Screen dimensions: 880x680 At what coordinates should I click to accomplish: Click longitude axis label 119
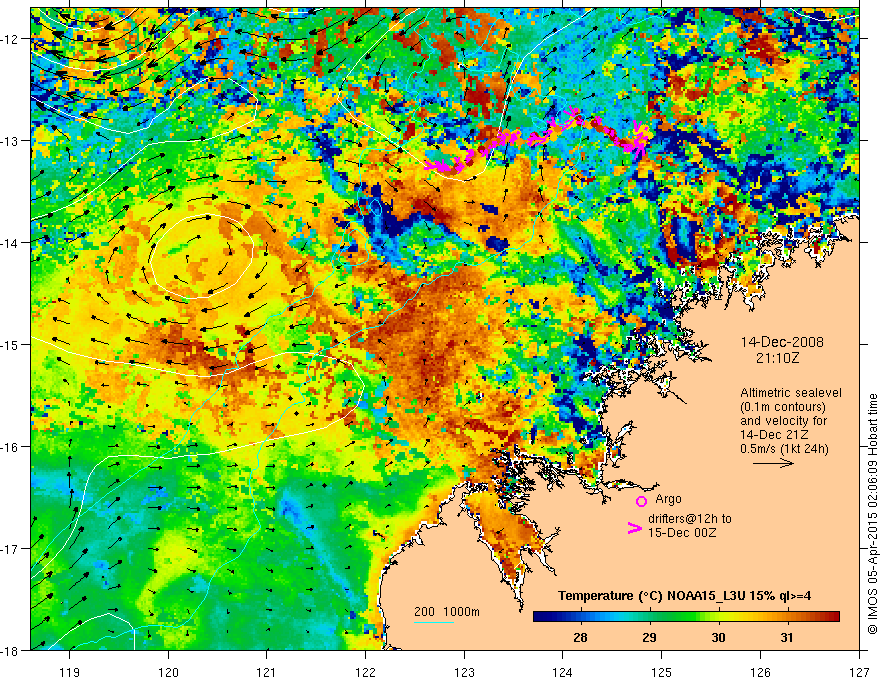click(70, 673)
